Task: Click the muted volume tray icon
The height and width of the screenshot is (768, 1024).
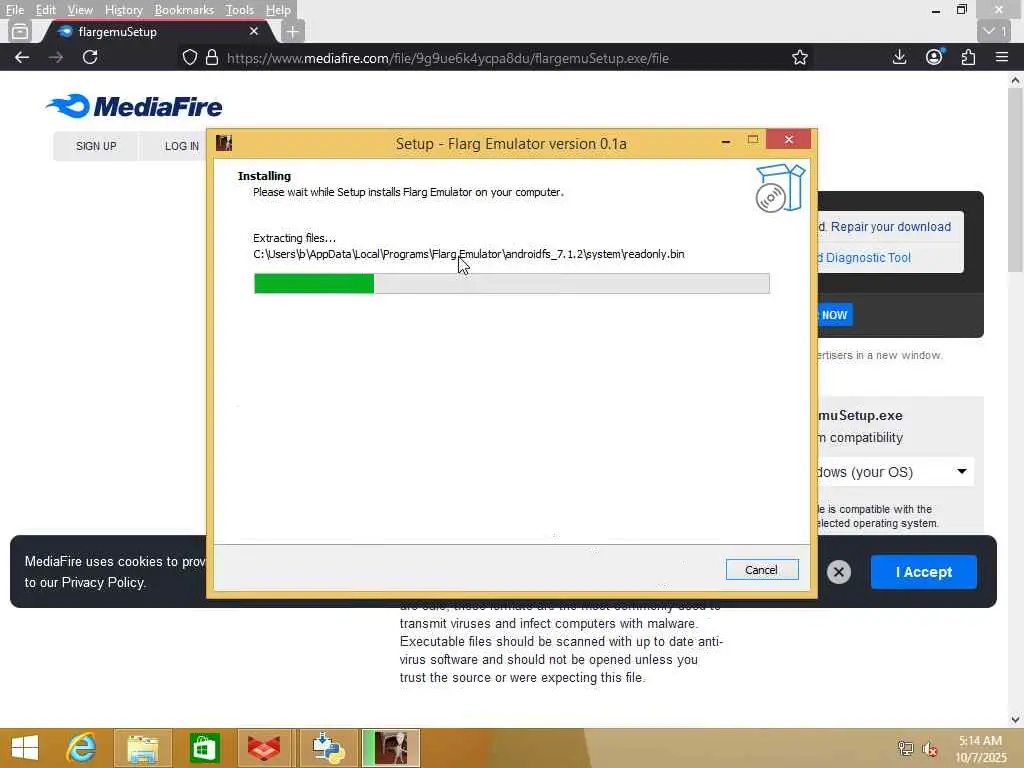Action: click(x=929, y=748)
